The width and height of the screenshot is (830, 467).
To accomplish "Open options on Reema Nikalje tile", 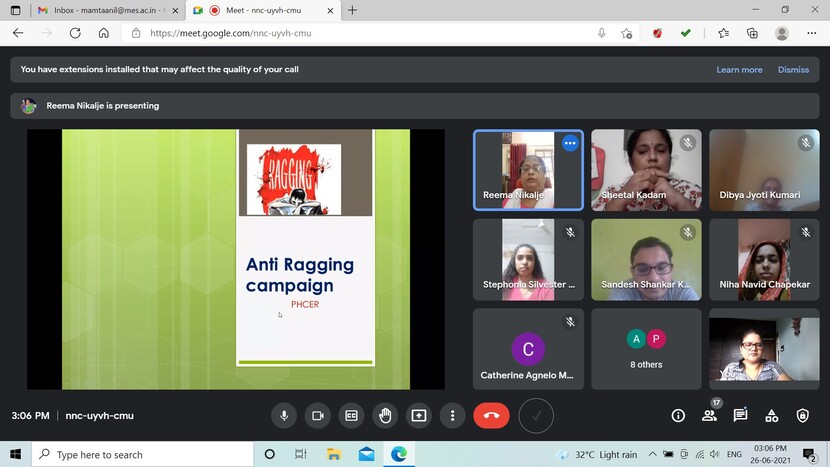I will coord(570,143).
